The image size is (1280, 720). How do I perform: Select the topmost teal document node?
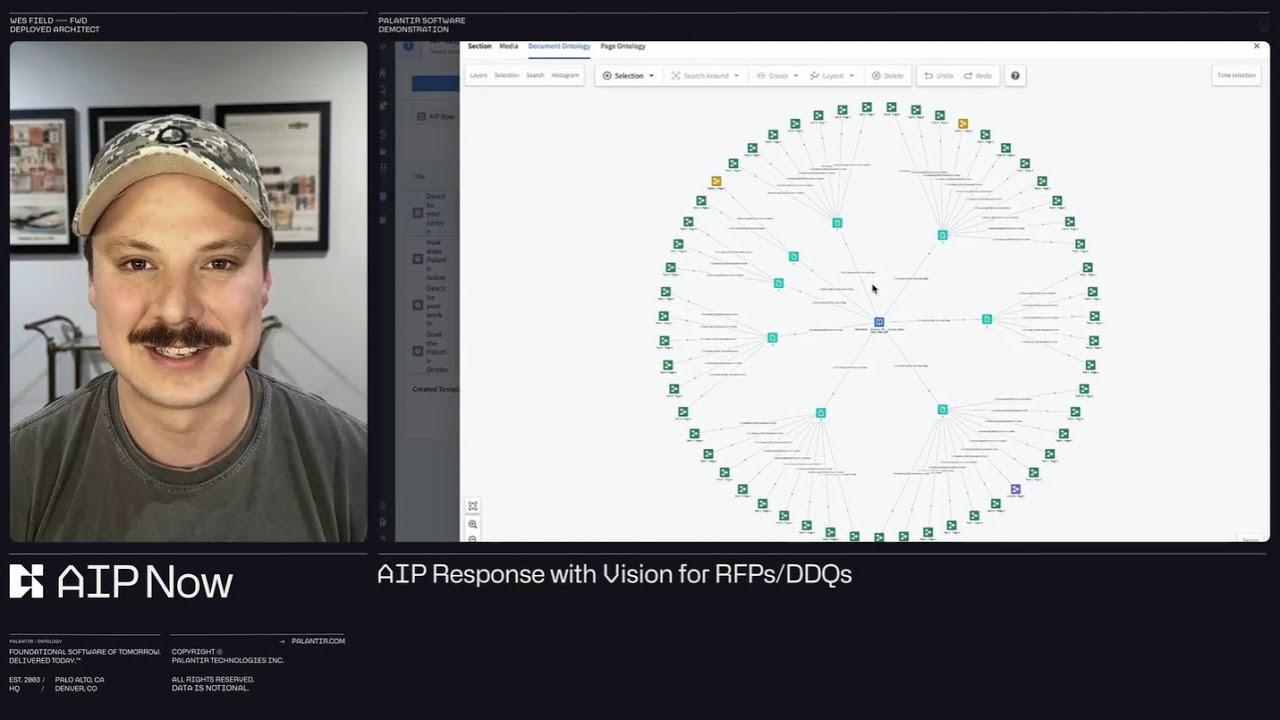point(837,223)
